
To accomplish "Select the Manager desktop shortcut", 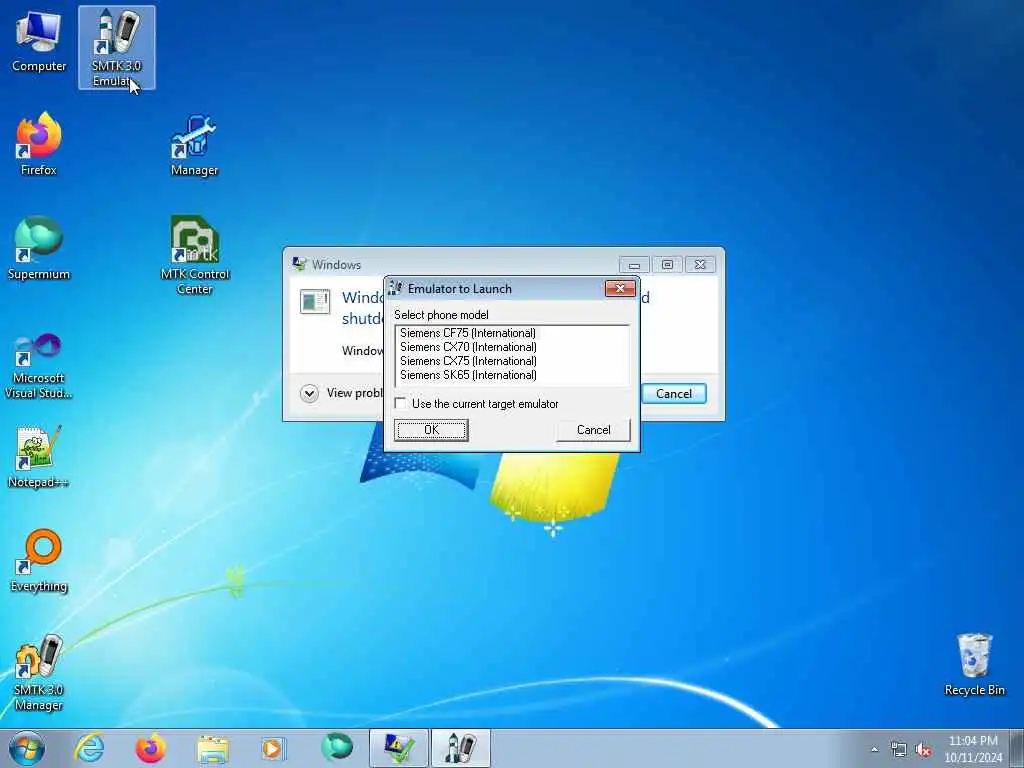I will tap(194, 145).
